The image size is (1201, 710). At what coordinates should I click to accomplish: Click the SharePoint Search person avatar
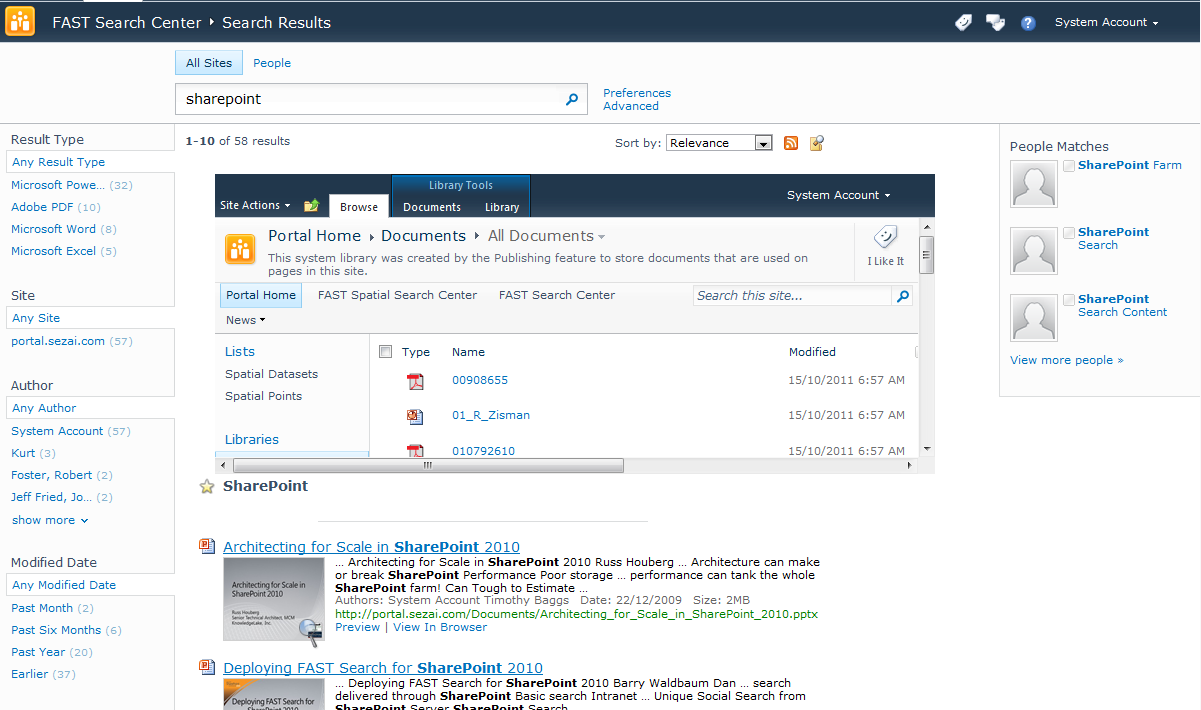pyautogui.click(x=1034, y=251)
